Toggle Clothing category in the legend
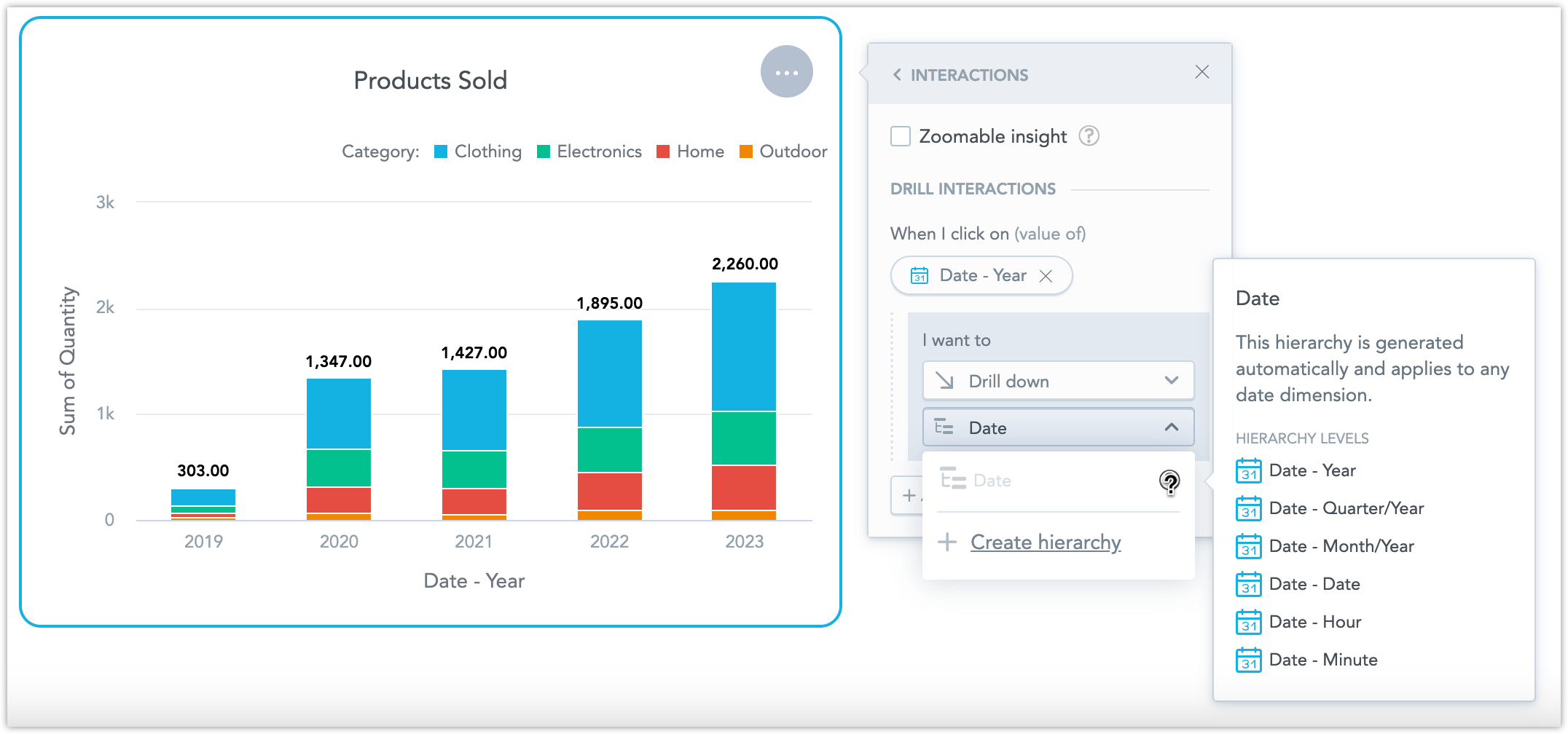Viewport: 1568px width, 734px height. tap(487, 151)
